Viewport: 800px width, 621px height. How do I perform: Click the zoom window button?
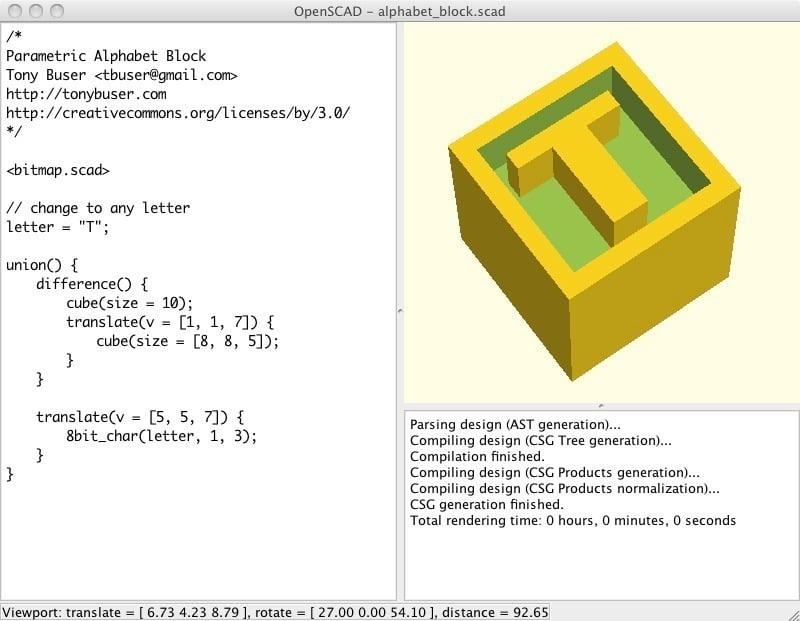point(57,11)
